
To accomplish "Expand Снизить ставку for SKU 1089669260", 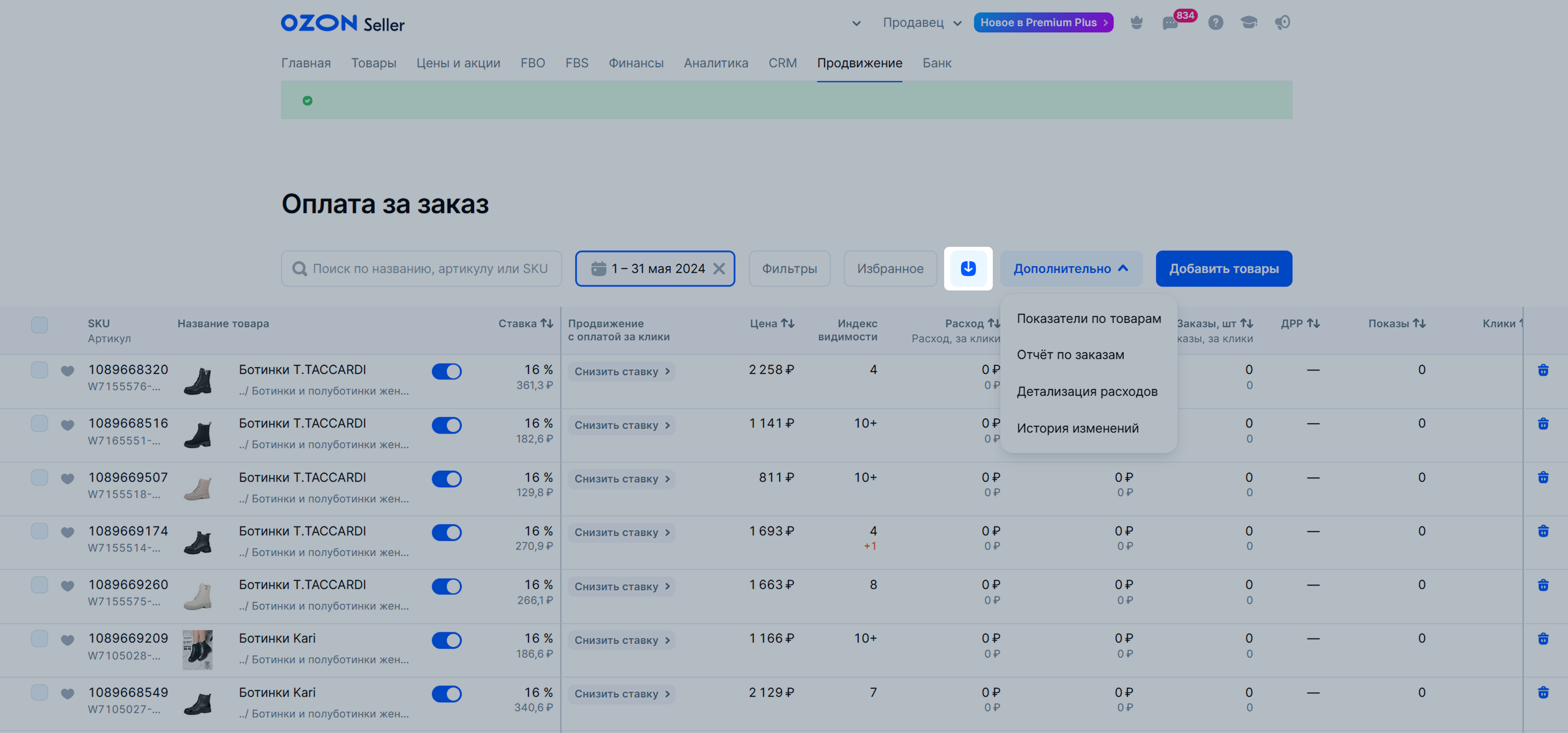I will point(621,586).
